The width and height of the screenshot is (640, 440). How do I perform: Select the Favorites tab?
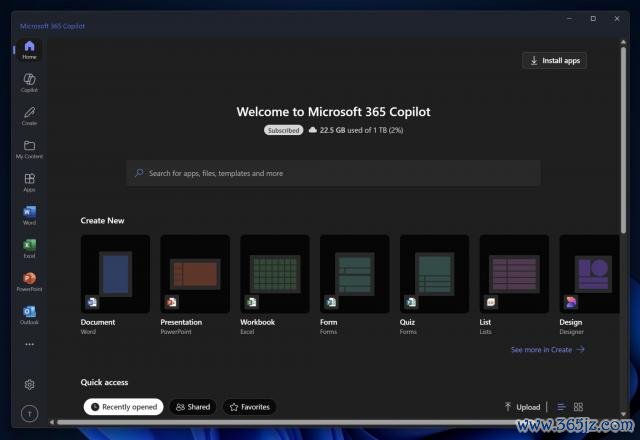pos(249,407)
